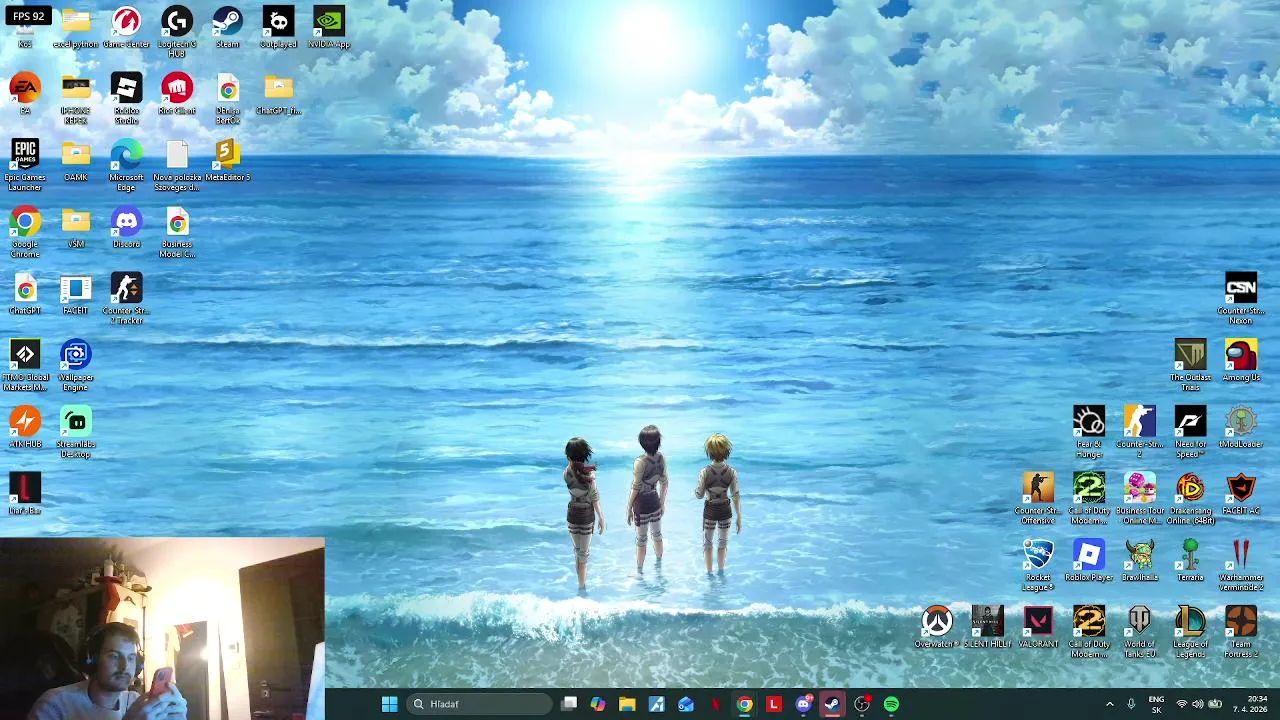Open the Windows Start menu

(x=389, y=704)
